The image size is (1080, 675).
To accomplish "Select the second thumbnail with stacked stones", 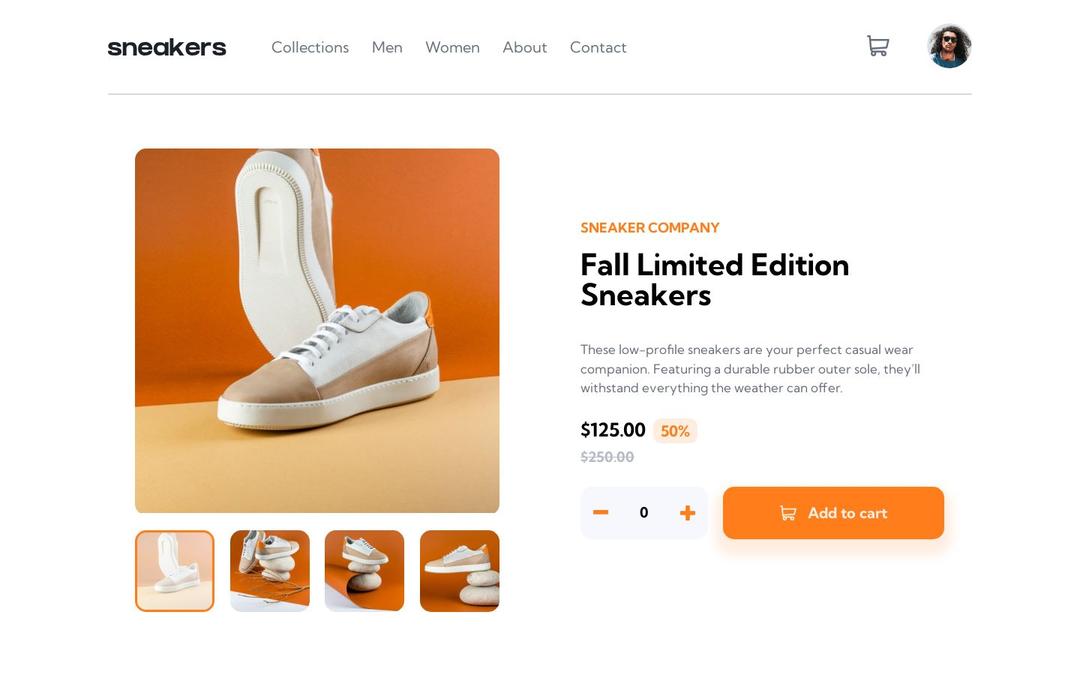I will pos(270,571).
